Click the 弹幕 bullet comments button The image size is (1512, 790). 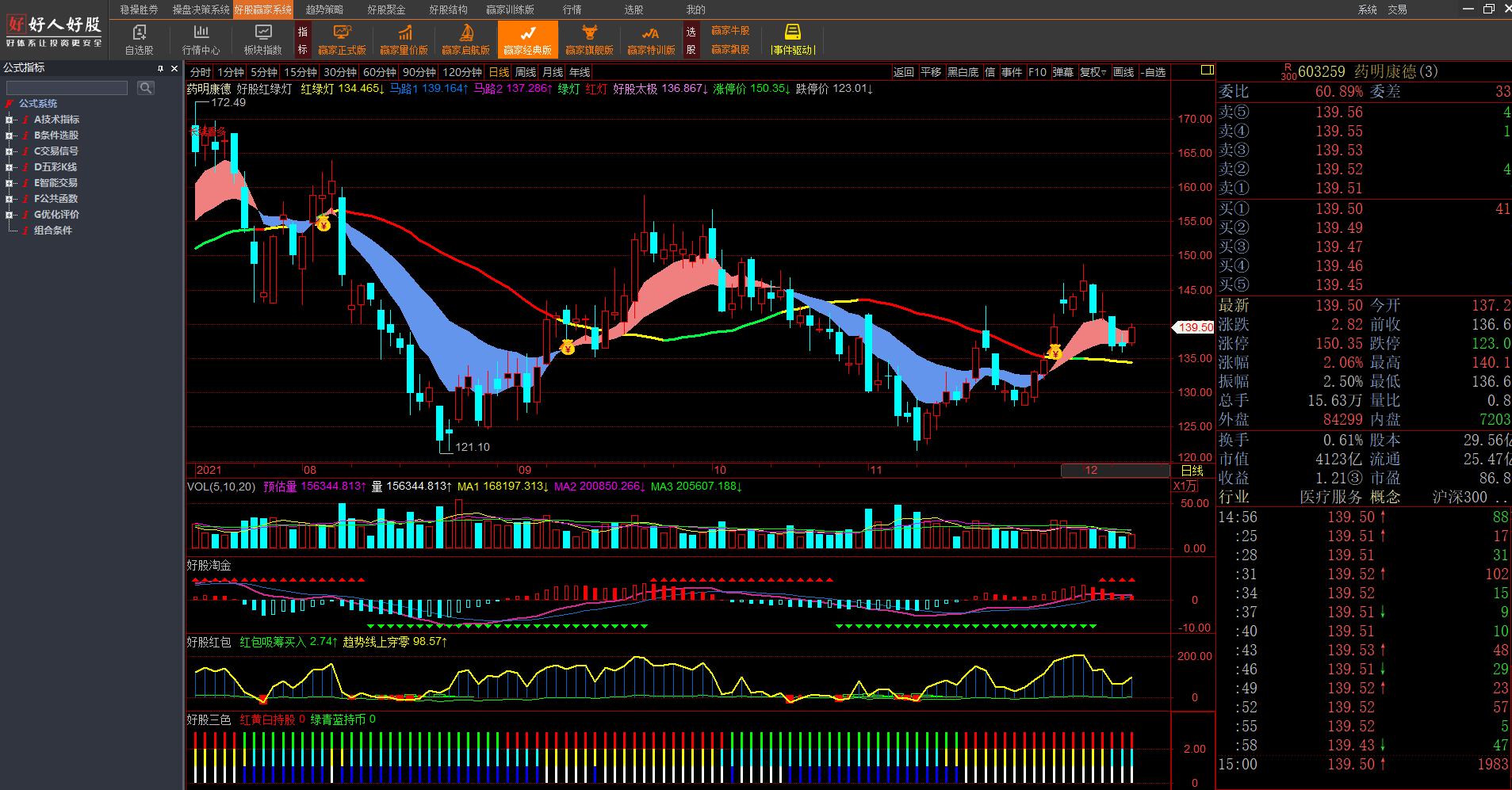point(1063,72)
